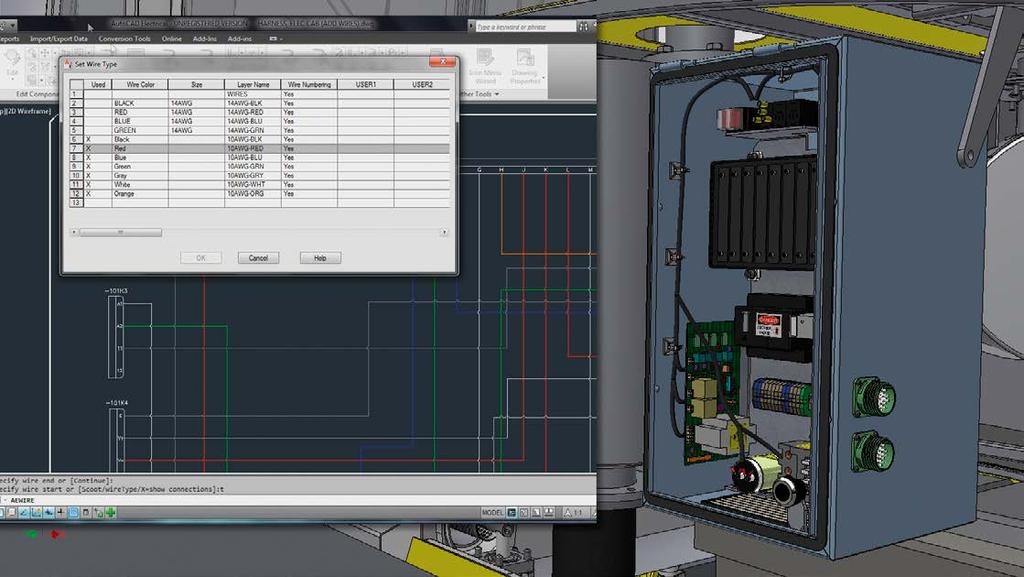This screenshot has height=577, width=1024.
Task: Select the 10AWG-WHT layer cell
Action: pyautogui.click(x=253, y=185)
